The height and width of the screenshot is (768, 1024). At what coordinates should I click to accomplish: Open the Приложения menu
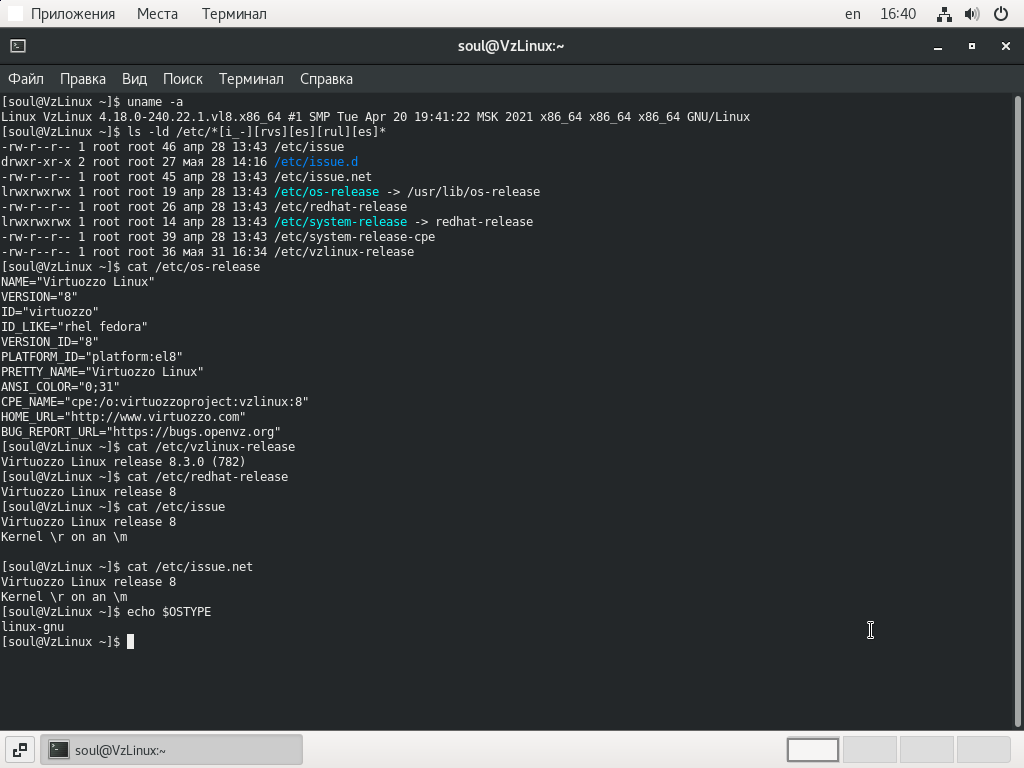[72, 14]
